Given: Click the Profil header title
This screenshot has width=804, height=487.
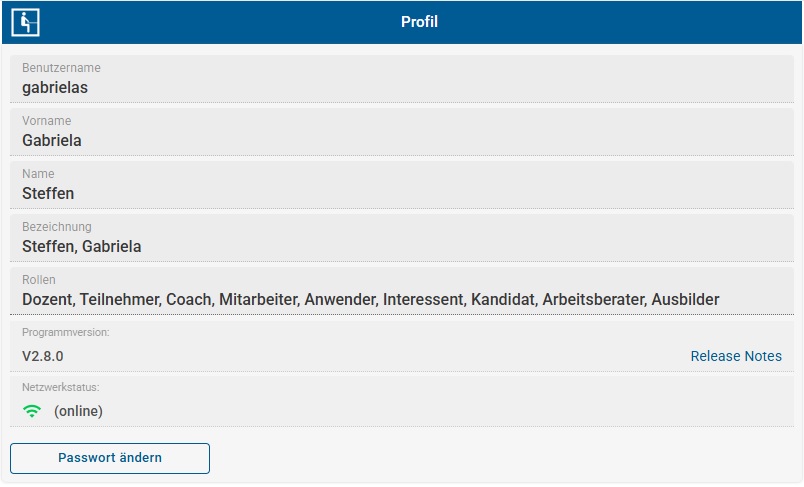Looking at the screenshot, I should (419, 22).
